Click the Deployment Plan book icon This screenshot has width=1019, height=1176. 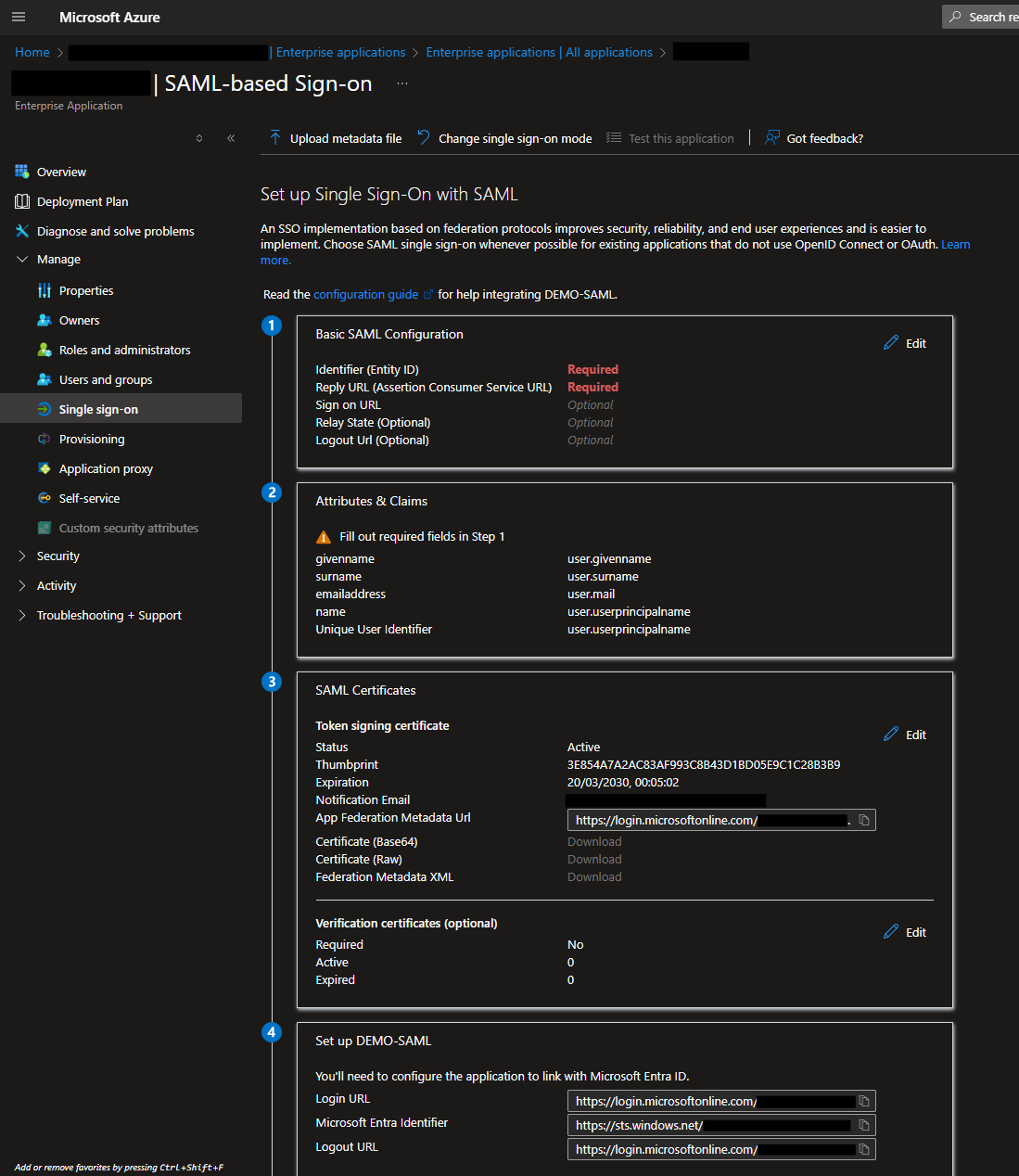click(22, 201)
